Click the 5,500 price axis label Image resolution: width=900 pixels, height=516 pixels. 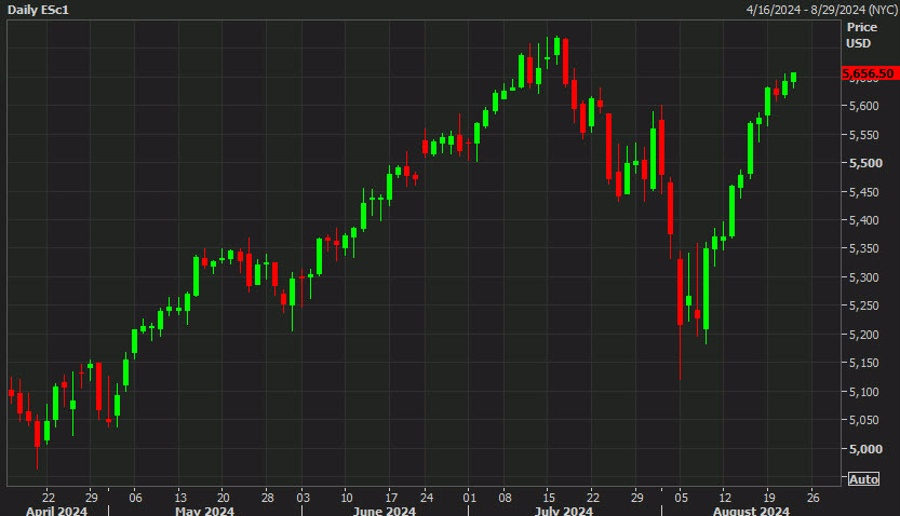point(866,163)
